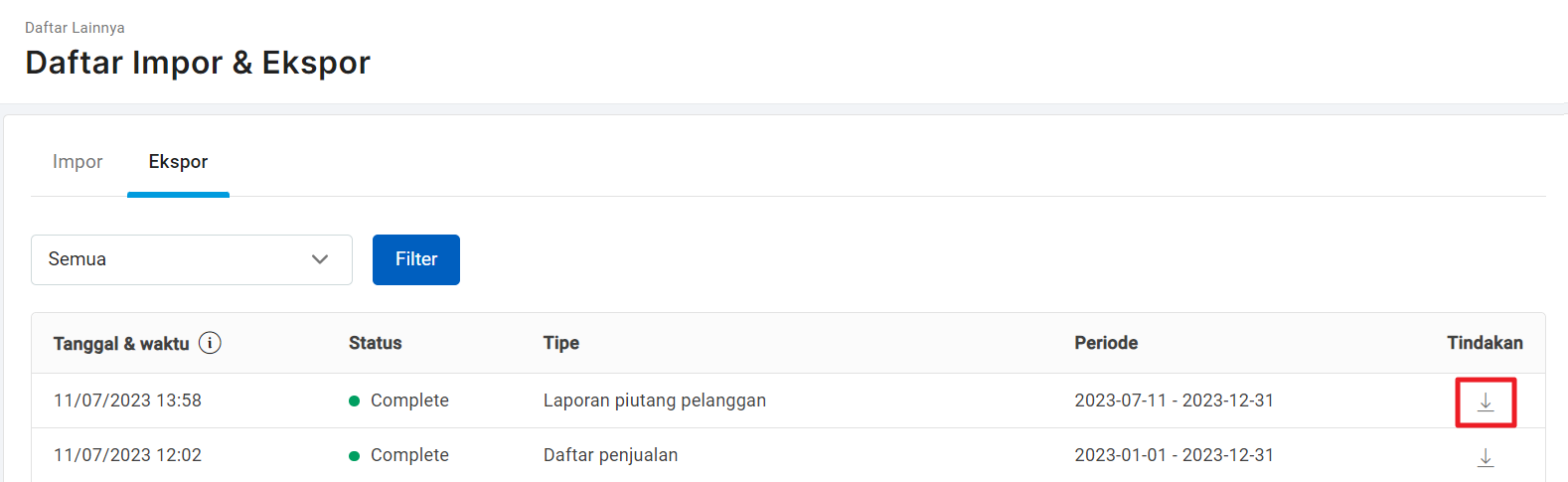Image resolution: width=1568 pixels, height=482 pixels.
Task: Click the Tipe column header
Action: click(561, 343)
